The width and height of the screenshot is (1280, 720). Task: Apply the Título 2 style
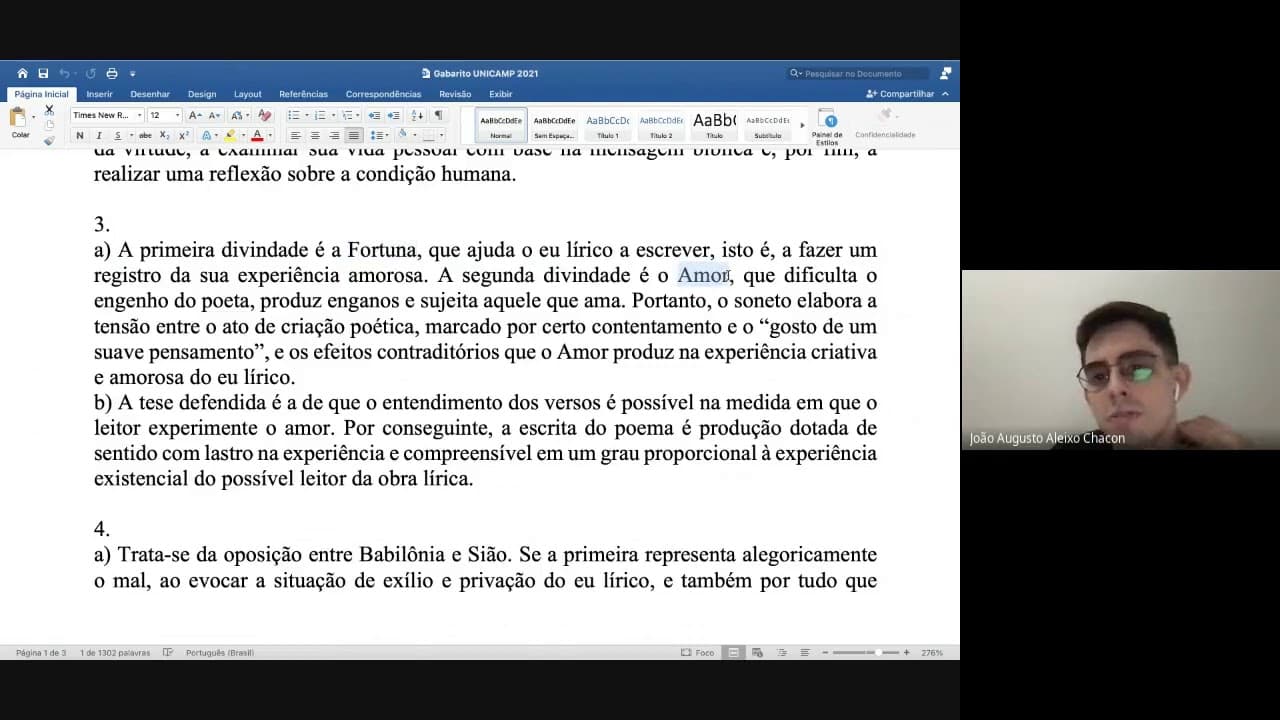click(661, 125)
